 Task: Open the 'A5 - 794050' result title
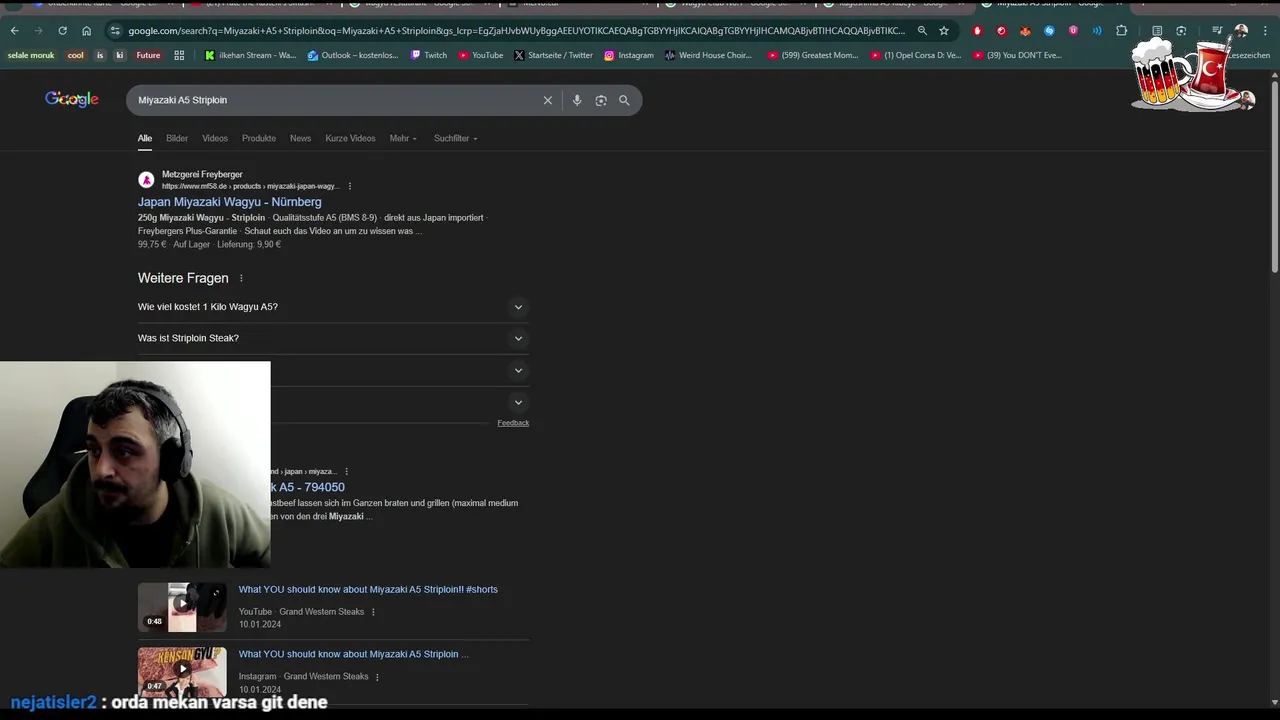point(308,487)
